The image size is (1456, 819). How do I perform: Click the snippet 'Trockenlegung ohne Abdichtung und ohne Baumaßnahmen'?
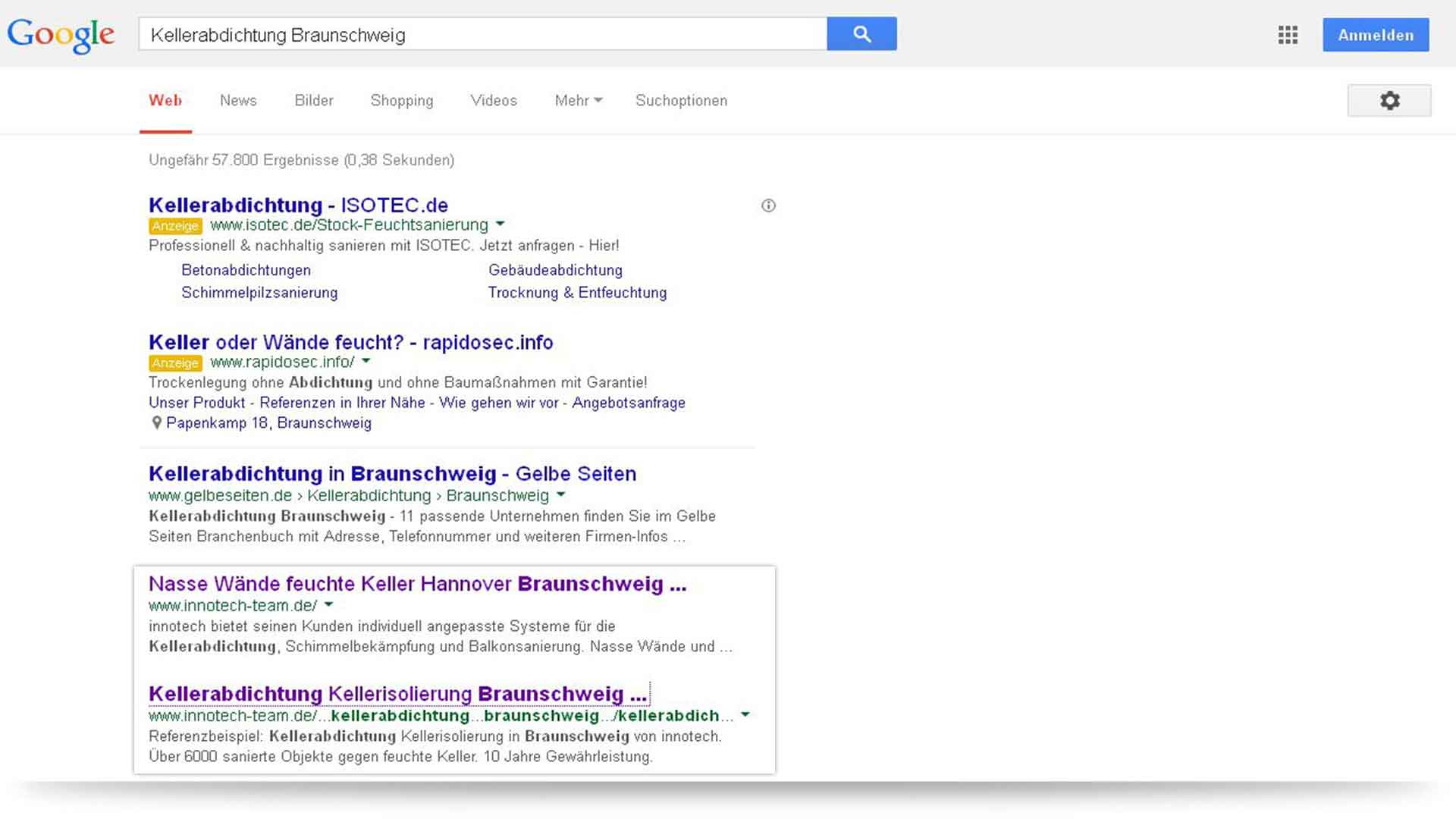click(398, 382)
